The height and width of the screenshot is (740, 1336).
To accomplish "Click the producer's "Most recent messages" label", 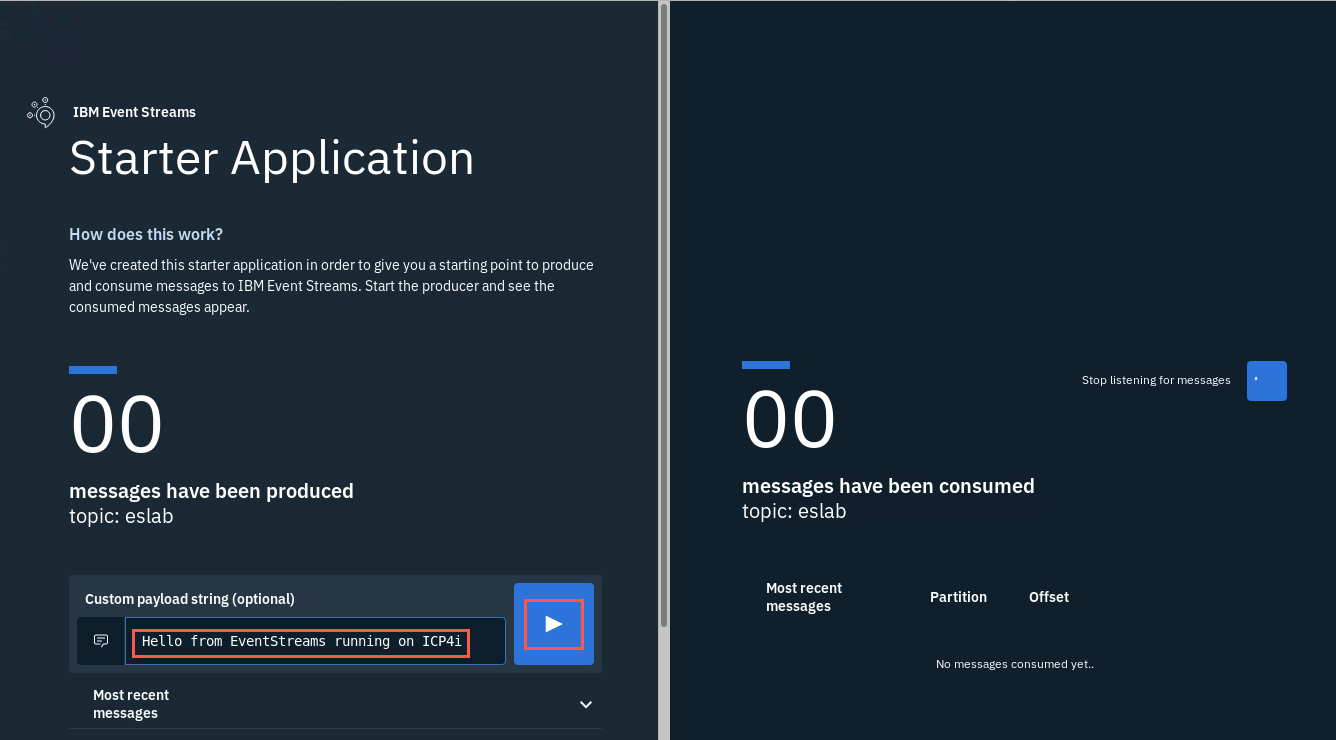I will click(131, 704).
